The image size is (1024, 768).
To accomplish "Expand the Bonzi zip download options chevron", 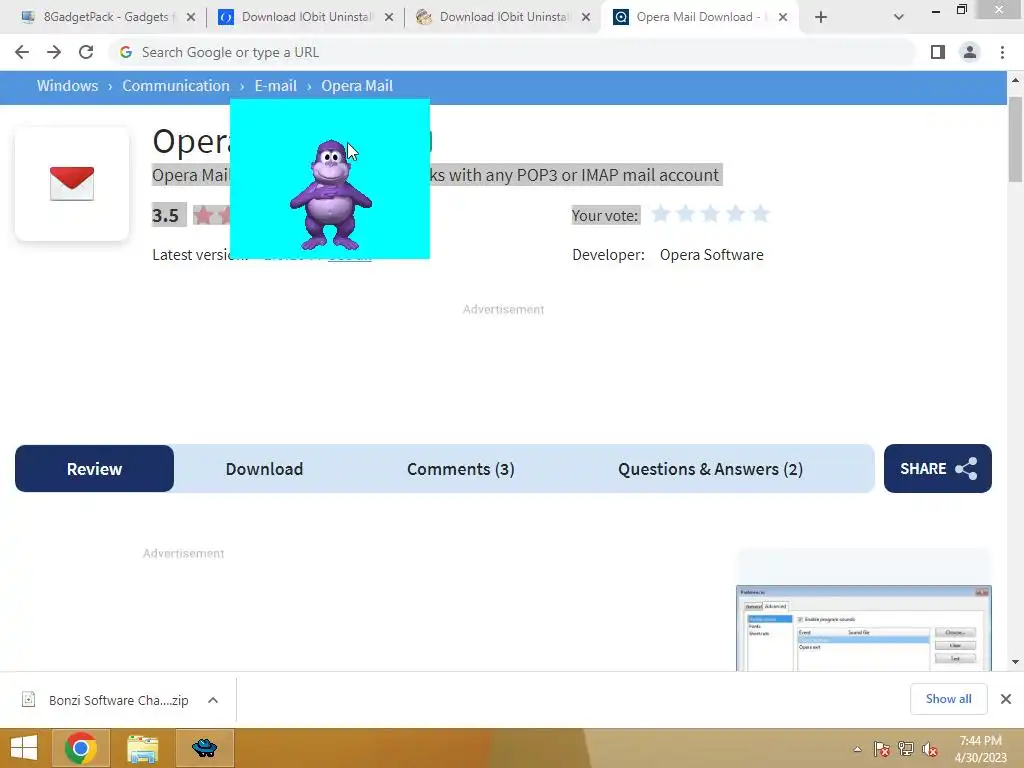I will 213,700.
